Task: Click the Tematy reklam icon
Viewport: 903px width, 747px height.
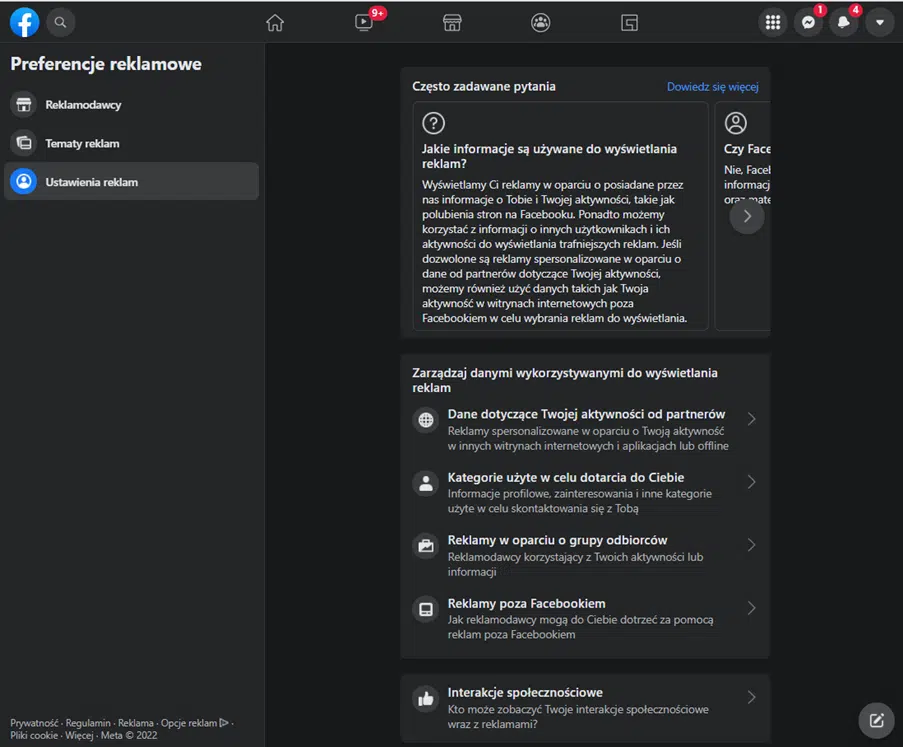Action: [x=24, y=143]
